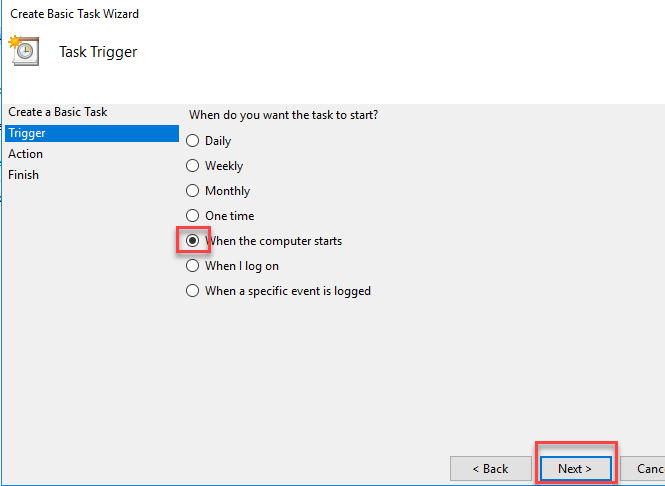Viewport: 665px width, 486px height.
Task: Select When the computer starts option
Action: point(193,241)
